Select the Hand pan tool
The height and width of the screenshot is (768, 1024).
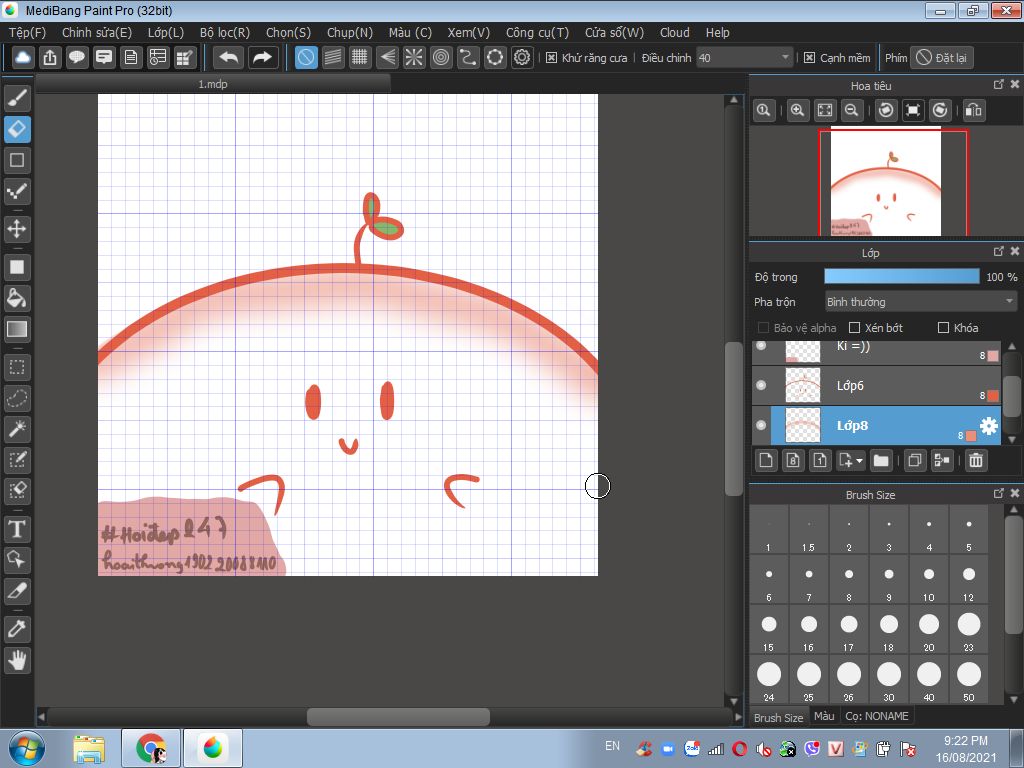(17, 660)
